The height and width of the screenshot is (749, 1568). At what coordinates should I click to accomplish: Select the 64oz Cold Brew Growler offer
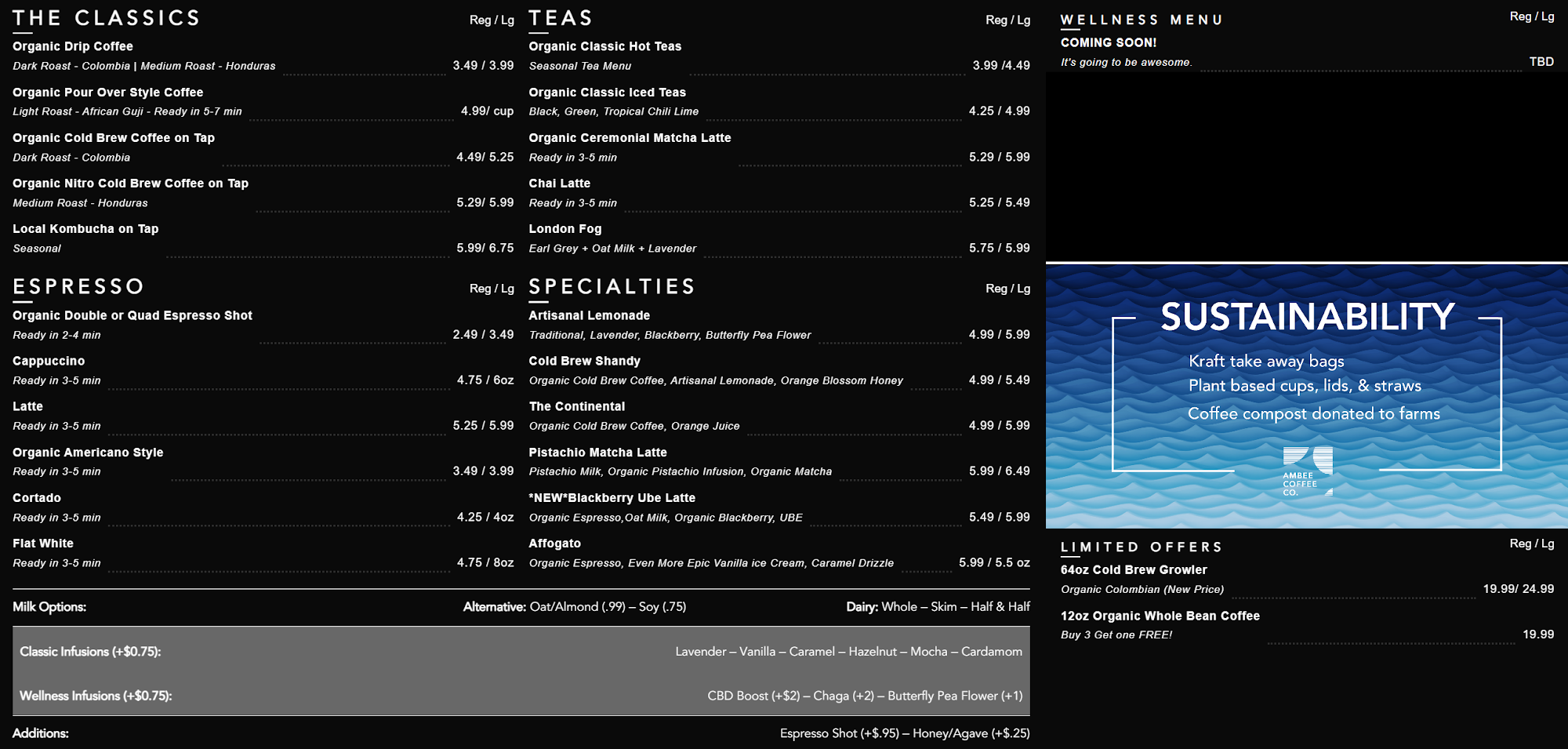click(1134, 570)
